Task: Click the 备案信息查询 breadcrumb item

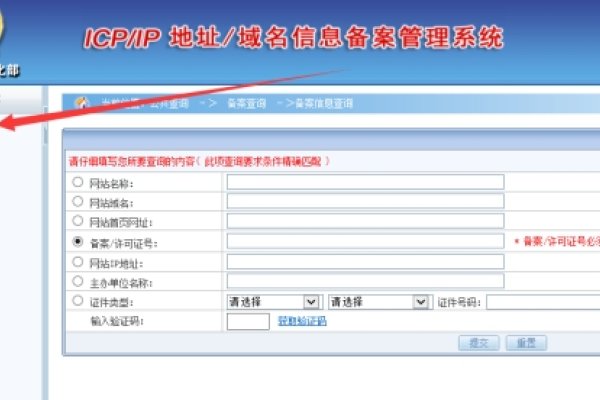Action: click(x=324, y=103)
